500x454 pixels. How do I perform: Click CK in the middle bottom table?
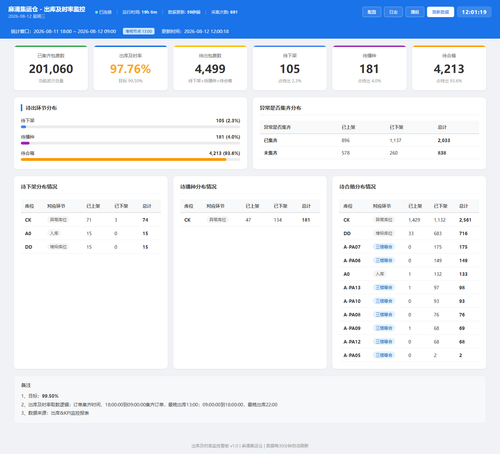click(x=187, y=220)
